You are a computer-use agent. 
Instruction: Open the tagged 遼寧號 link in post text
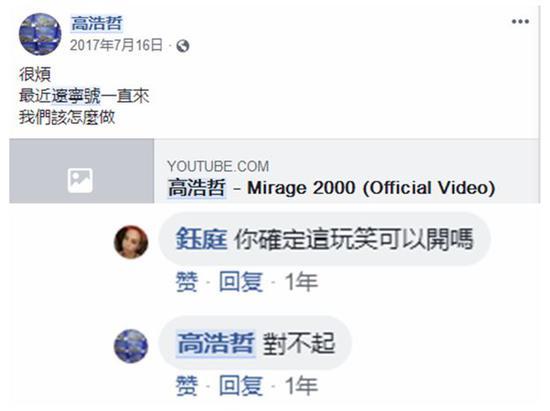(76, 96)
